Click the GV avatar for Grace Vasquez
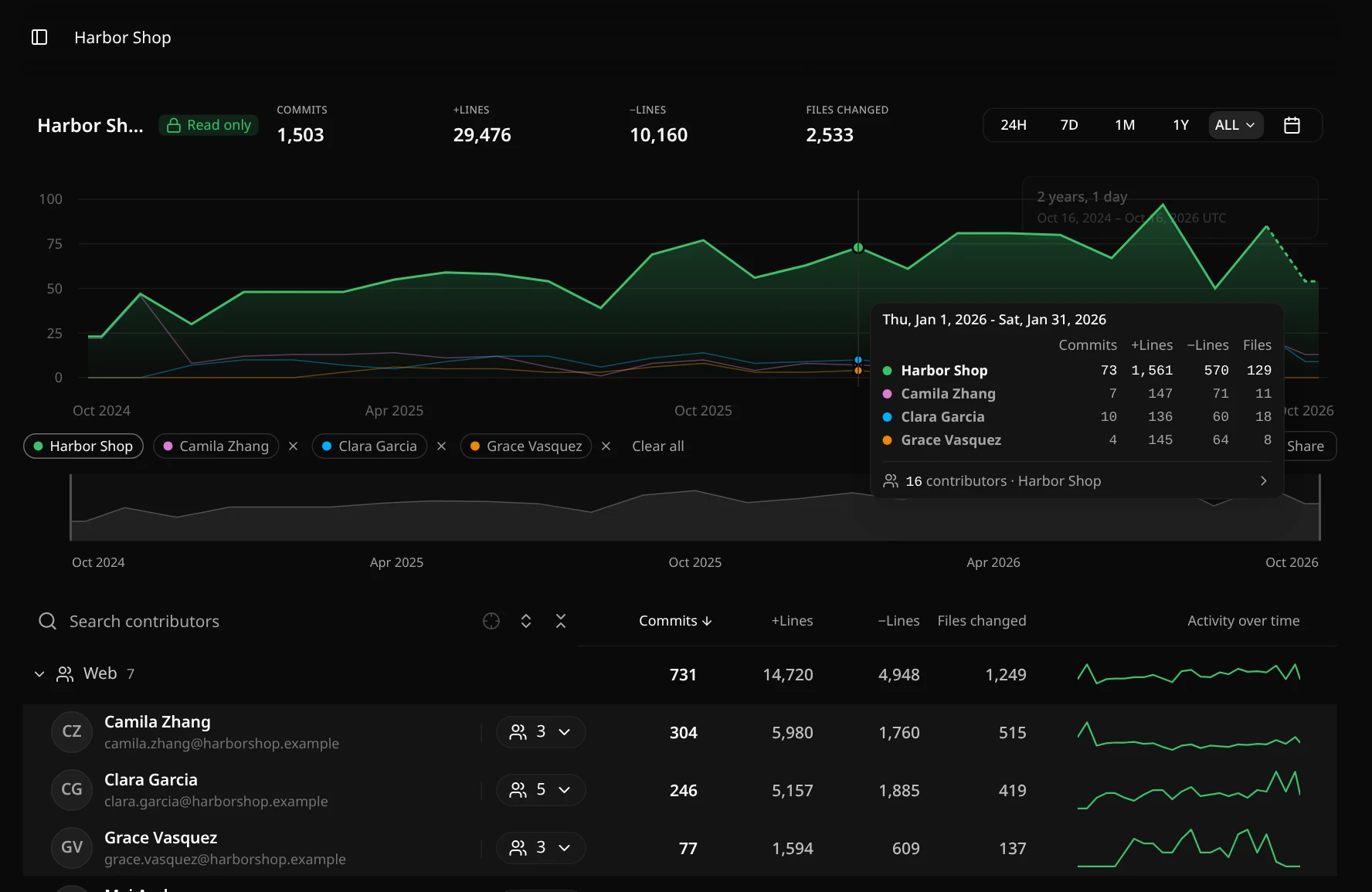The width and height of the screenshot is (1372, 892). tap(72, 848)
